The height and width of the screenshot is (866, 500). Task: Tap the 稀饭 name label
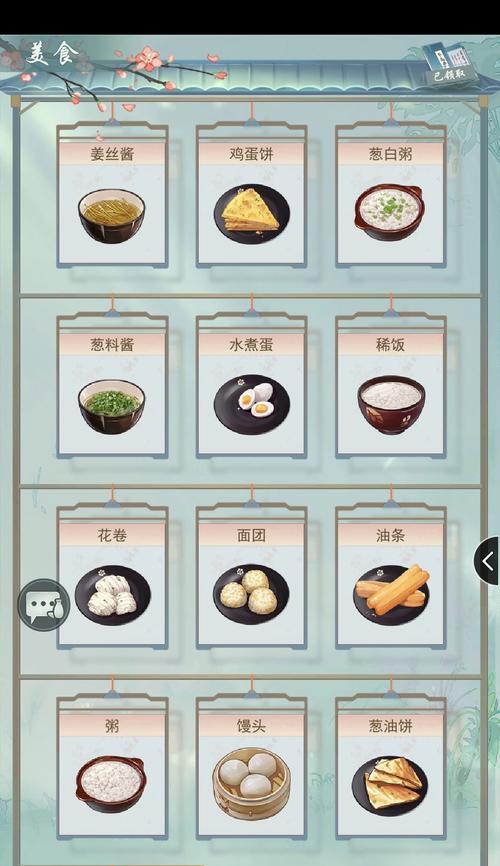pyautogui.click(x=391, y=345)
